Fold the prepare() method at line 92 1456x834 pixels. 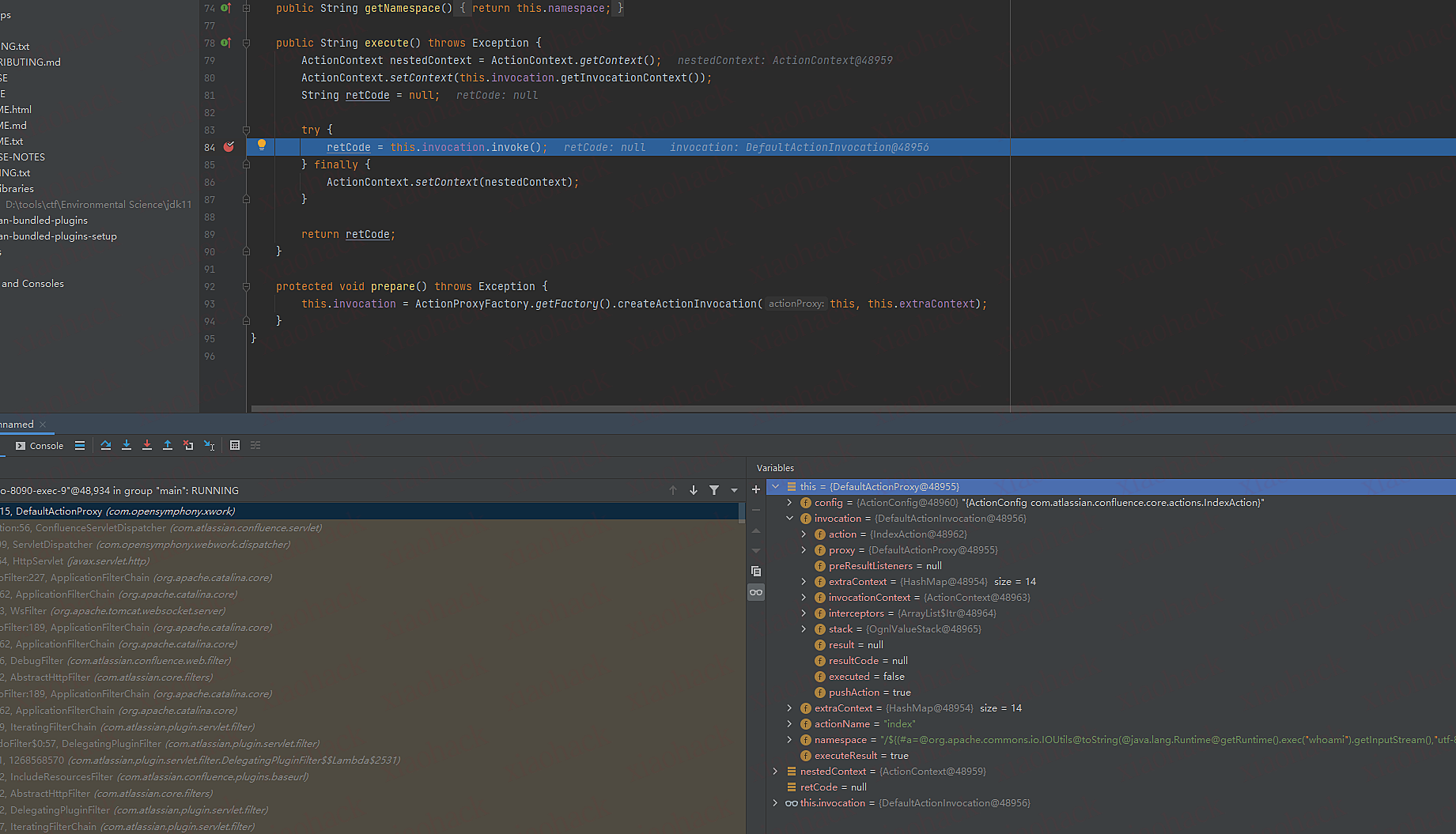246,286
